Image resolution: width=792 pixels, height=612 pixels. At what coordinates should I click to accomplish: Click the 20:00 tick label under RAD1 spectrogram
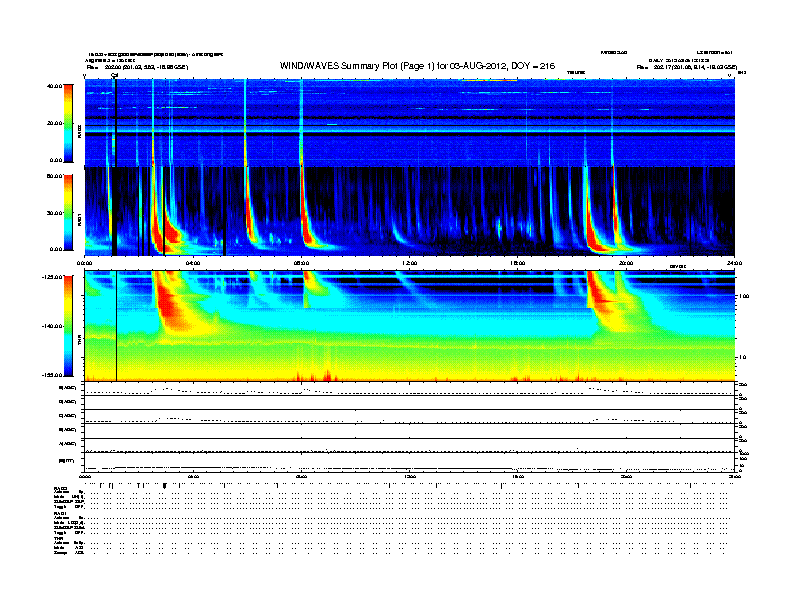tap(626, 263)
